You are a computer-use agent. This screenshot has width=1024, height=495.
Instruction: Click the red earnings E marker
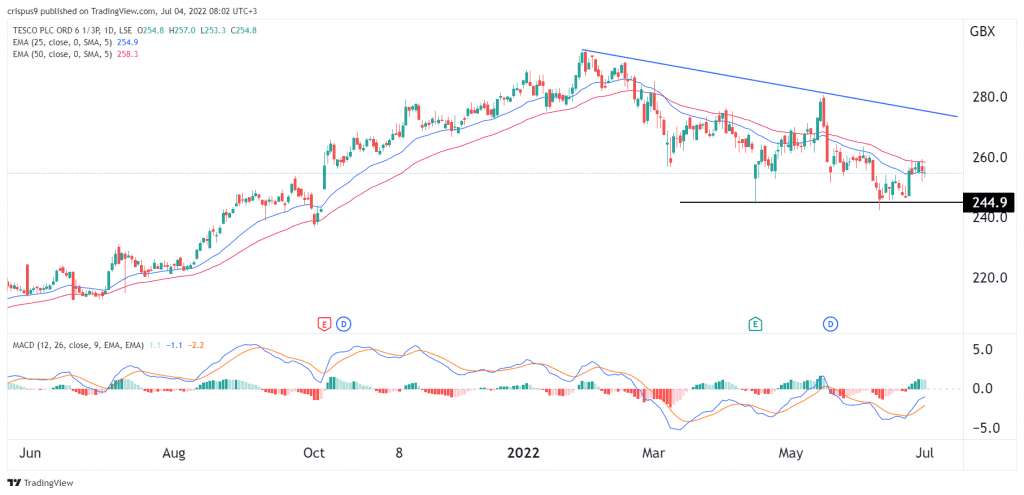(323, 324)
